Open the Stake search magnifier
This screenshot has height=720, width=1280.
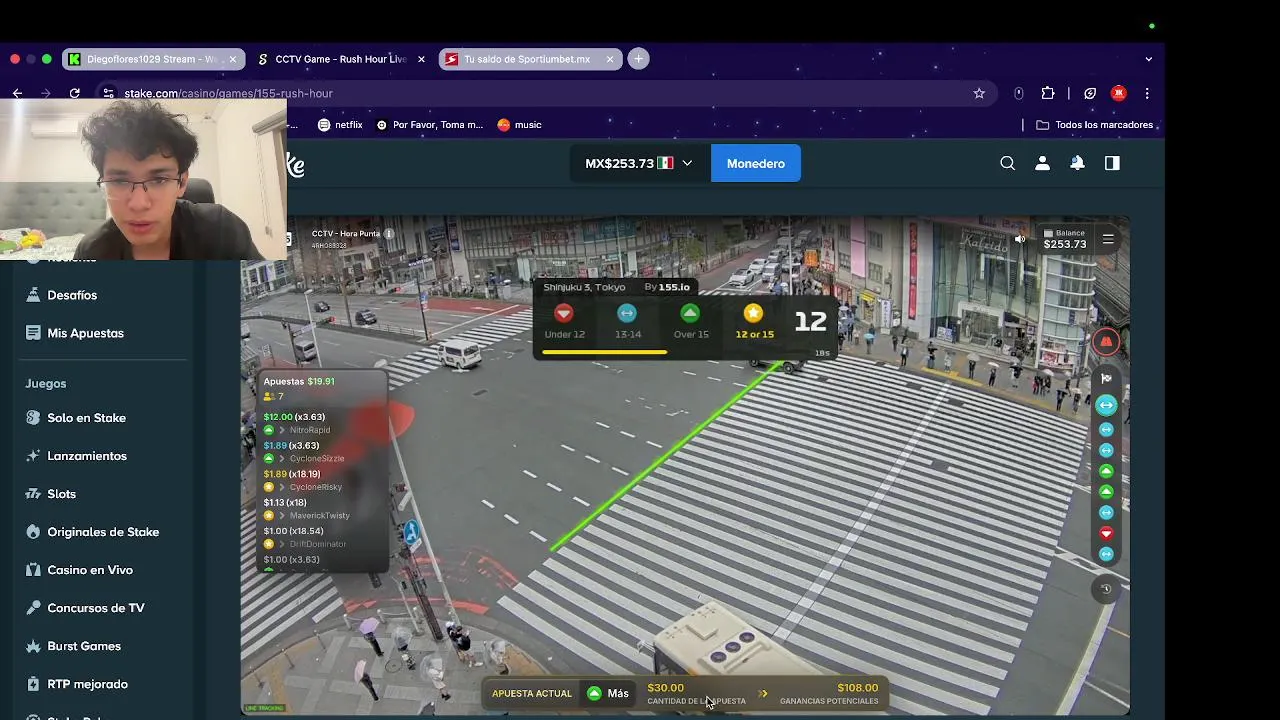(x=1007, y=163)
